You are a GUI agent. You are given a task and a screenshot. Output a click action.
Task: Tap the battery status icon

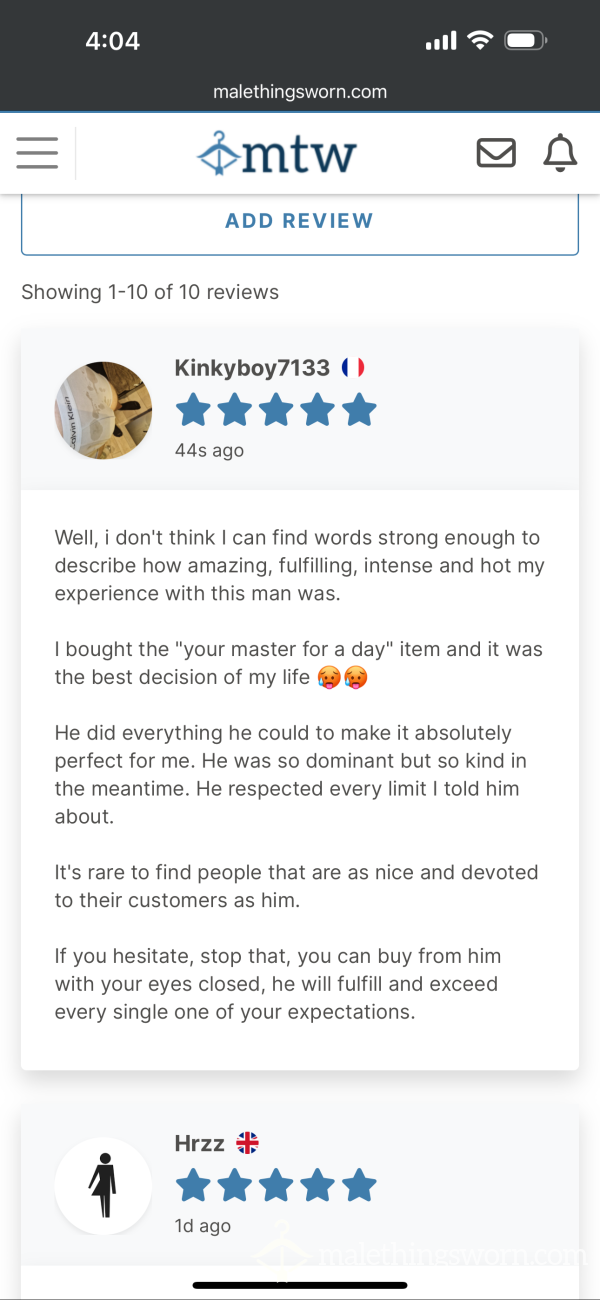tap(525, 41)
